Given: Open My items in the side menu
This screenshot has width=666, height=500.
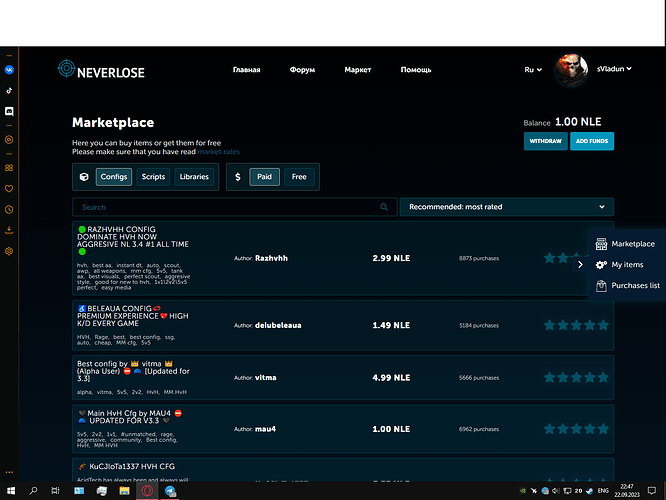Looking at the screenshot, I should [627, 265].
